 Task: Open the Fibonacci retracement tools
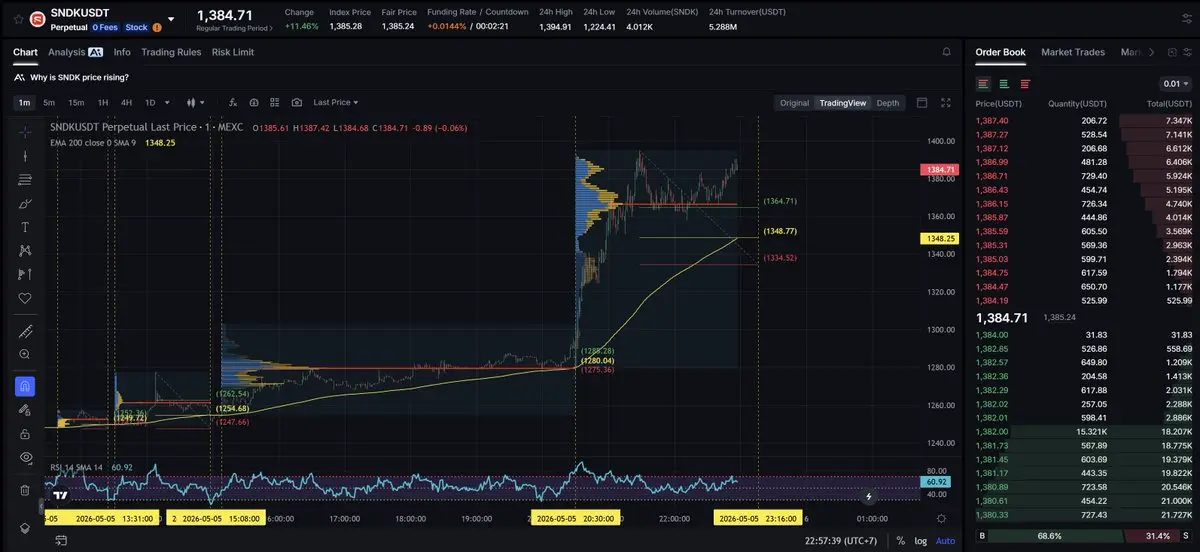pos(25,180)
